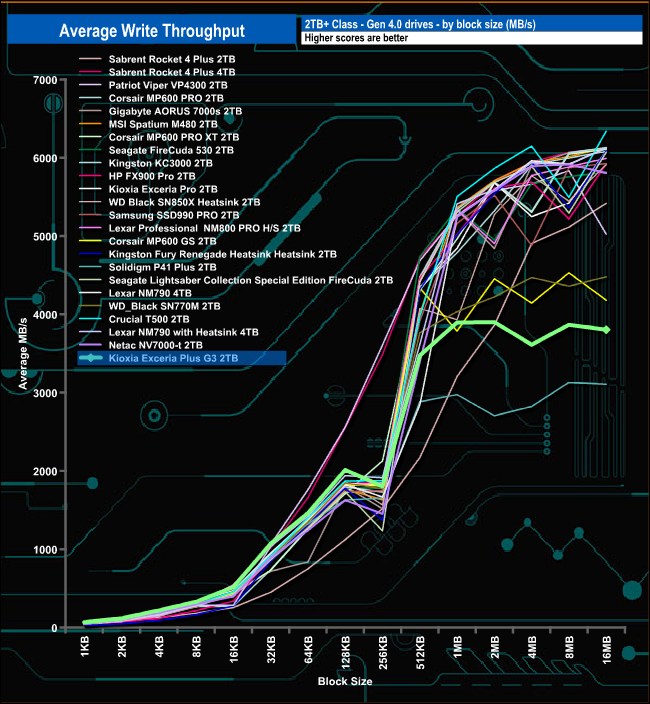This screenshot has height=704, width=650.
Task: Click highlighted Kioxia Exceria Plus G3 2TB entry
Action: click(x=182, y=358)
